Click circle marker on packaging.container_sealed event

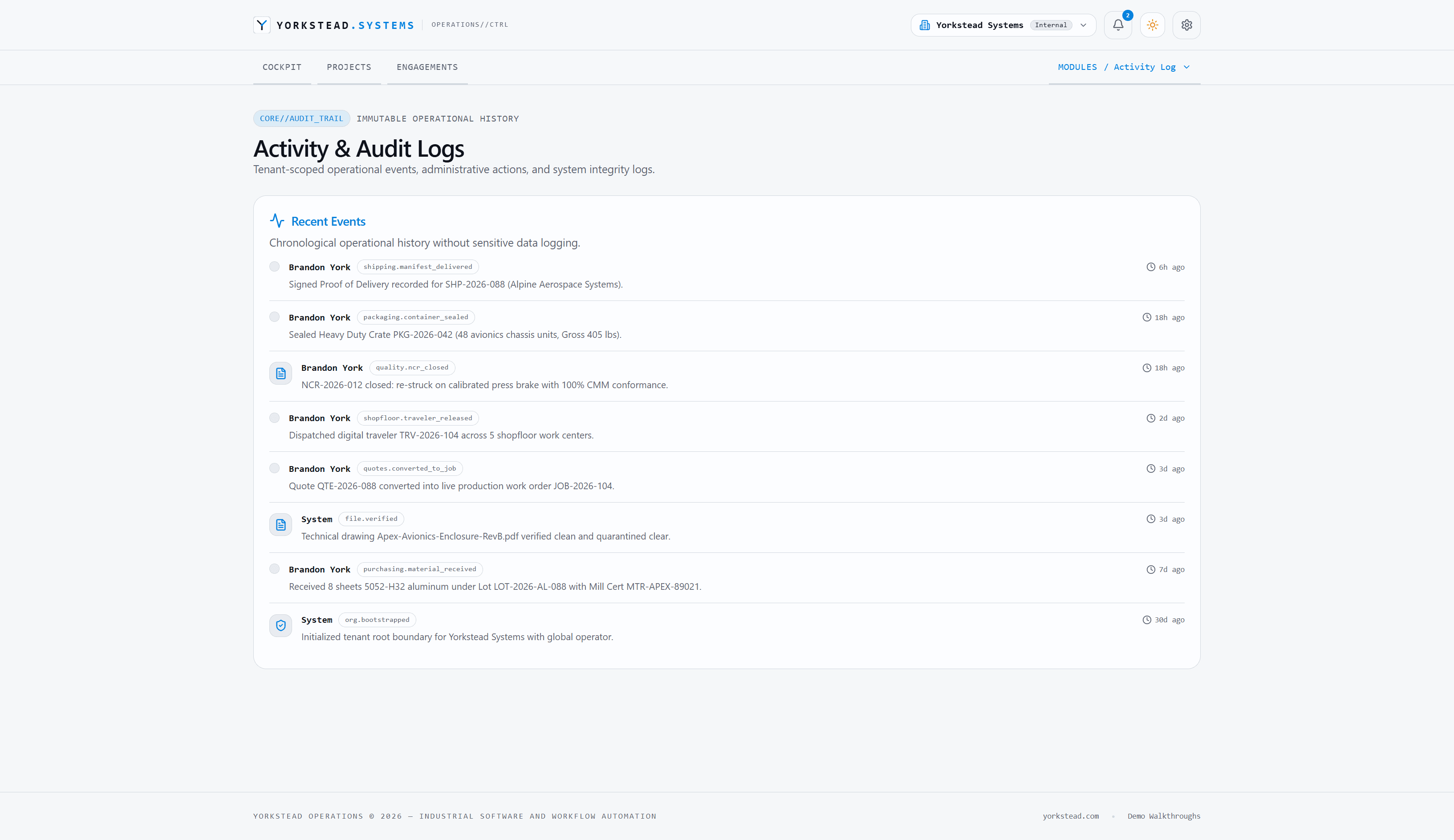tap(275, 317)
